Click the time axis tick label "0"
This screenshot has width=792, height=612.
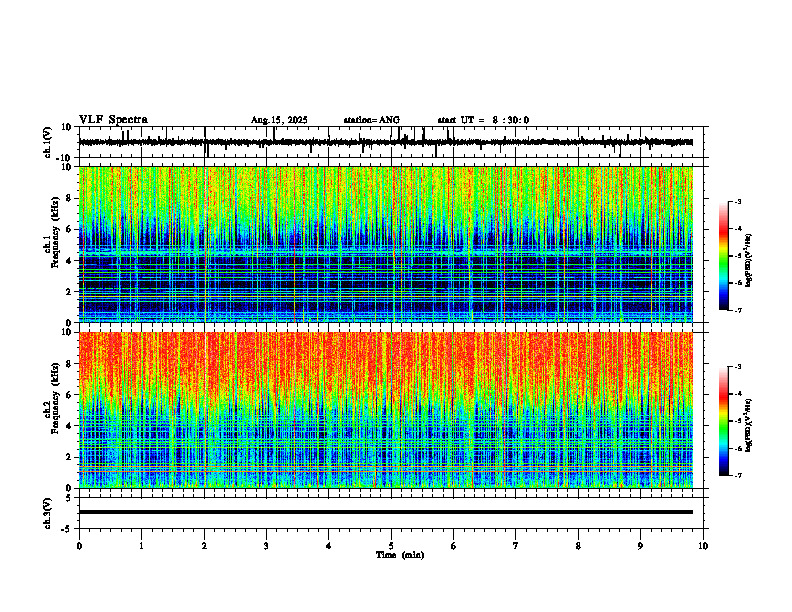(x=79, y=546)
